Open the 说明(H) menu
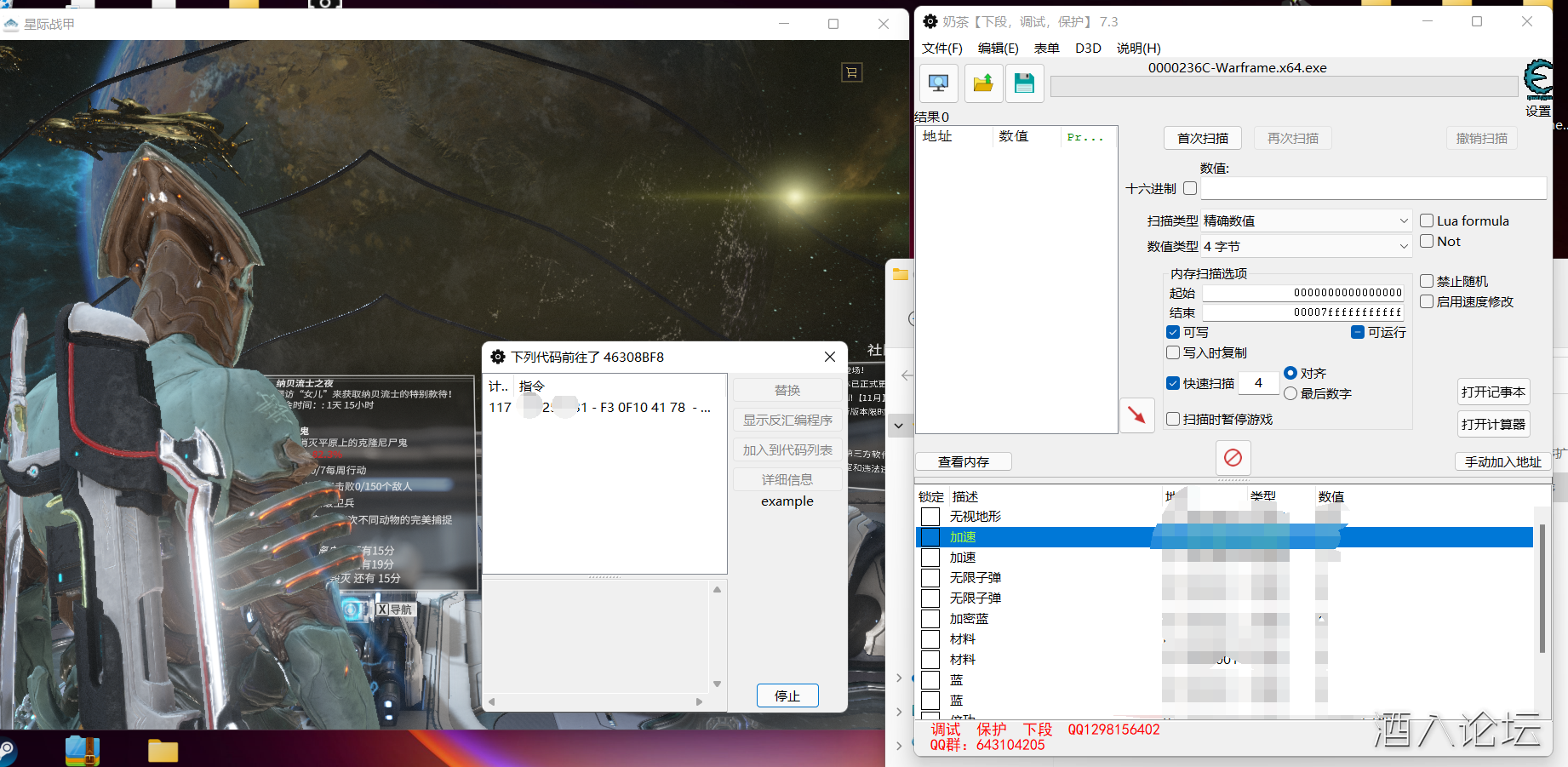This screenshot has width=1568, height=767. [1138, 48]
